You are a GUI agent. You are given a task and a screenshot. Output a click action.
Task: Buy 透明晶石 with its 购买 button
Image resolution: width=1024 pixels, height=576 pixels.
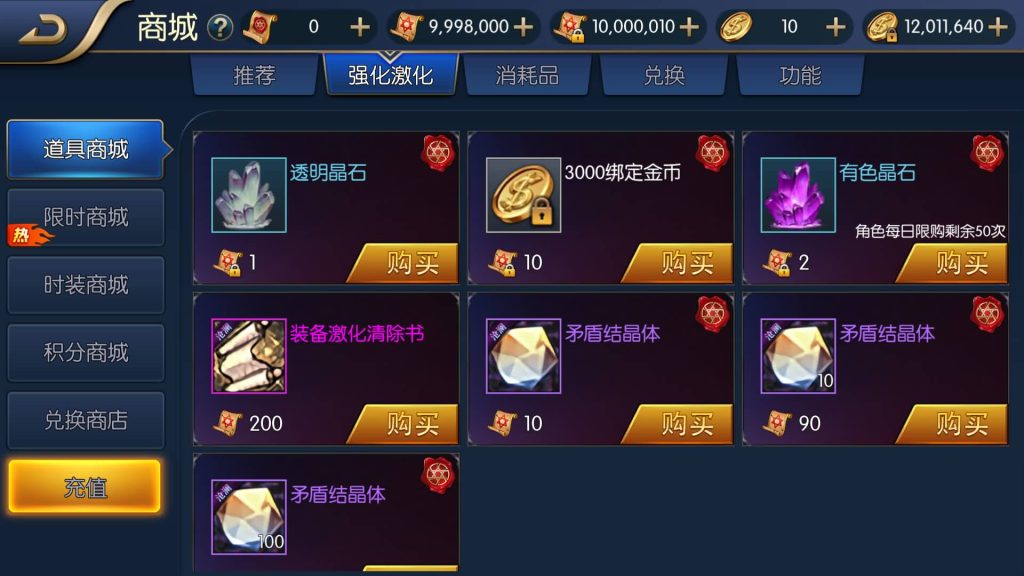403,263
